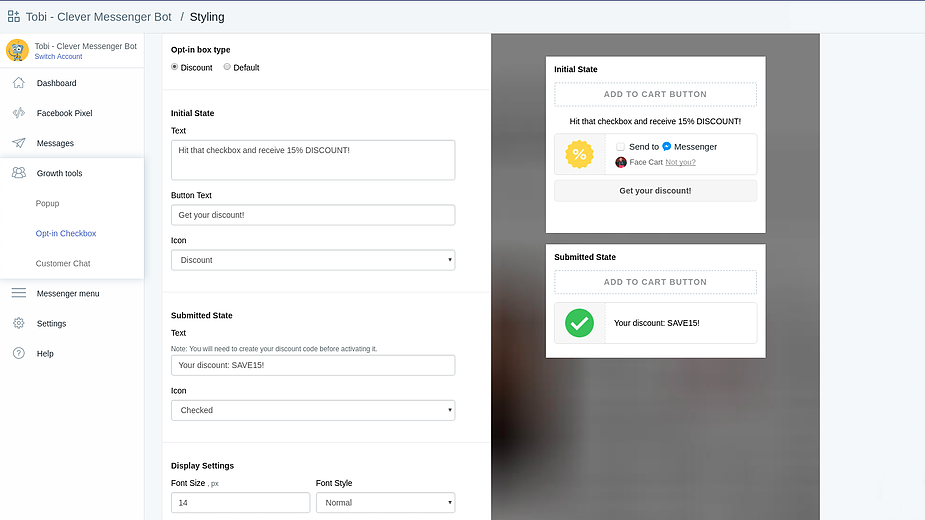Click the Growth tools people icon
This screenshot has width=925, height=520.
(x=19, y=173)
